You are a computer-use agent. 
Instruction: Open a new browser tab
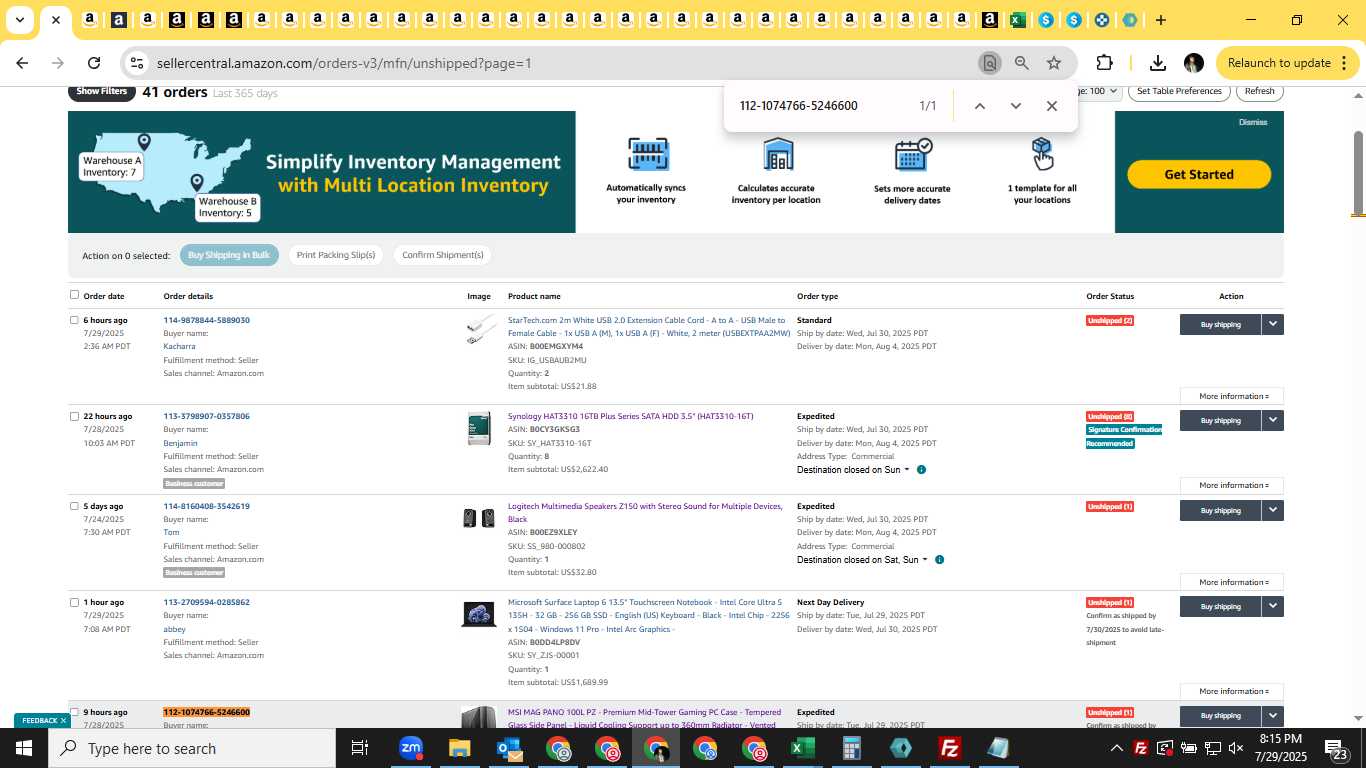tap(1160, 20)
